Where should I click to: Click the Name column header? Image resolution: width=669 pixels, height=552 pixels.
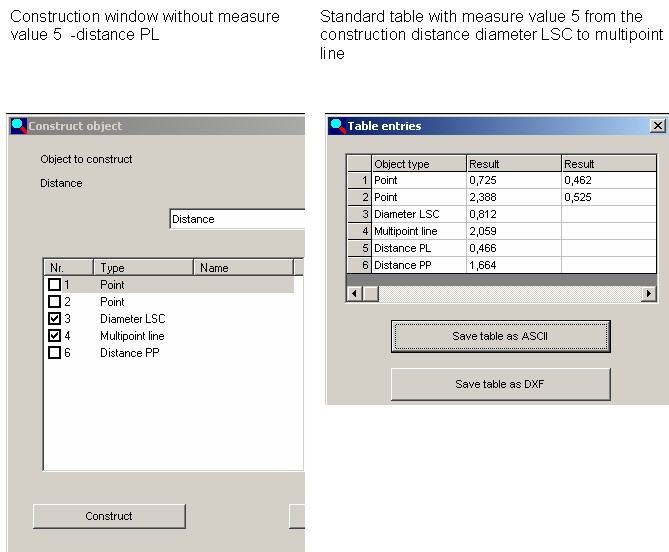pos(244,268)
